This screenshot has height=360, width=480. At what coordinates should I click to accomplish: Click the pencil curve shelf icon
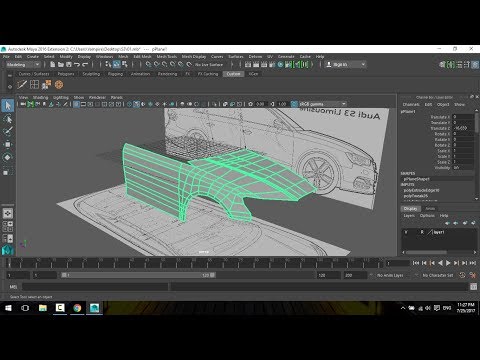[x=22, y=85]
